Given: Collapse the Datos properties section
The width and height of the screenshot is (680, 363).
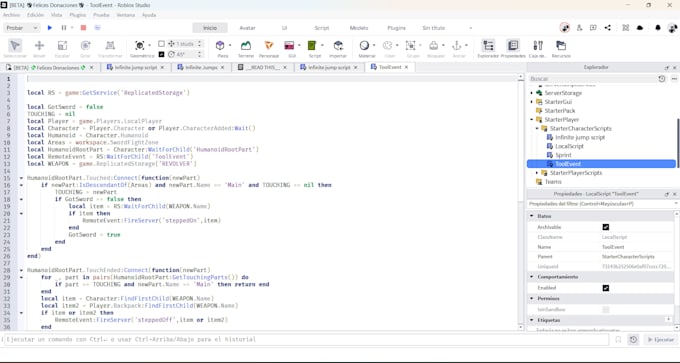Looking at the screenshot, I should [532, 216].
